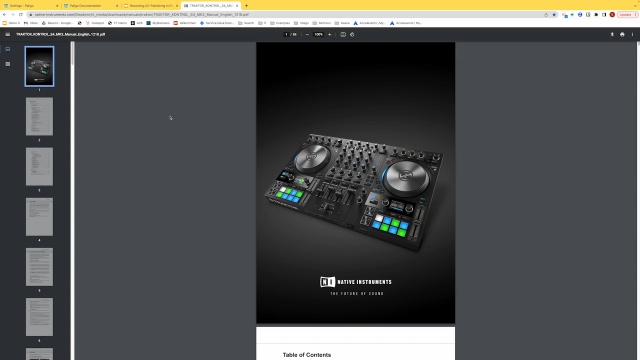The image size is (640, 360).
Task: Select page 2 thumbnail in sidebar
Action: pyautogui.click(x=39, y=116)
